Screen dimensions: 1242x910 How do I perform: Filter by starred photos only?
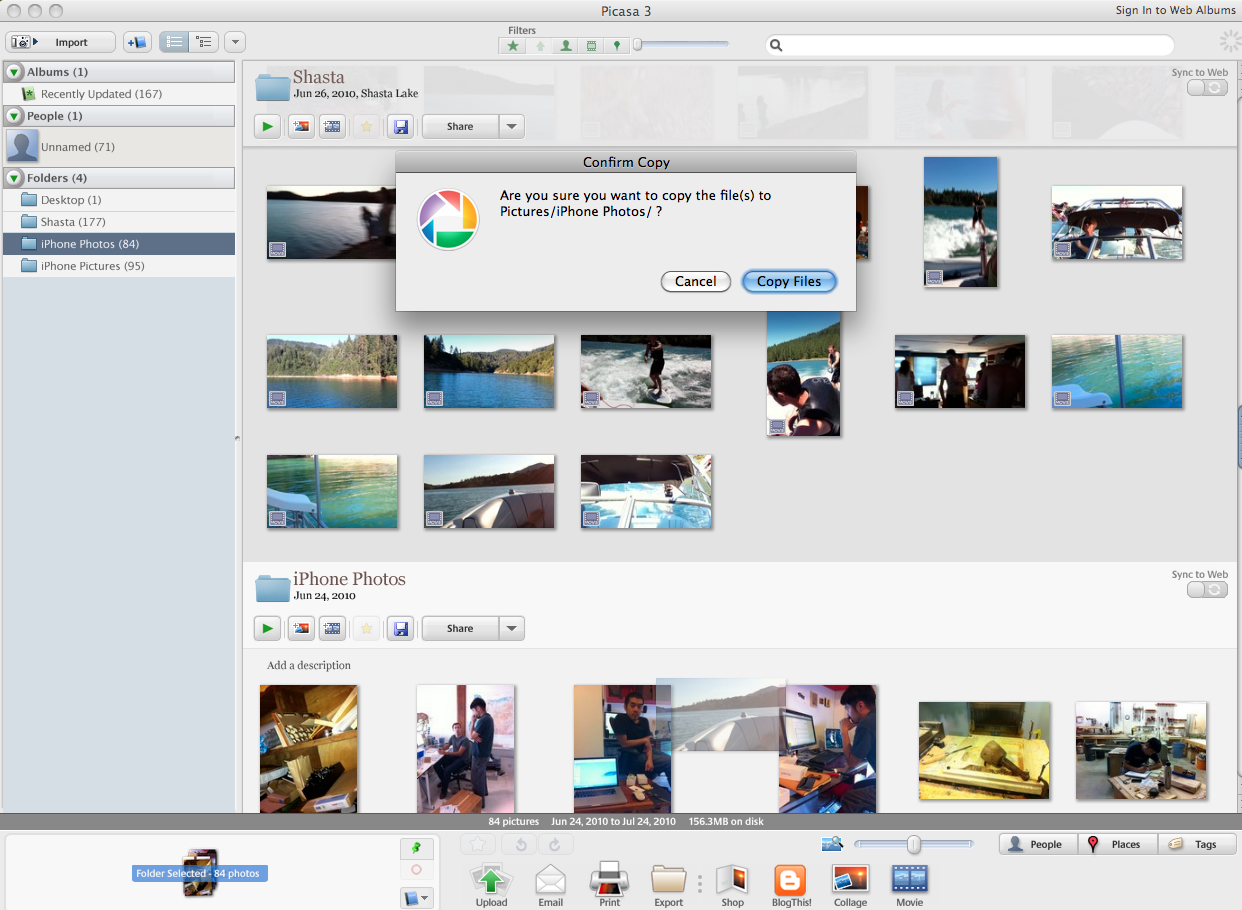click(513, 46)
